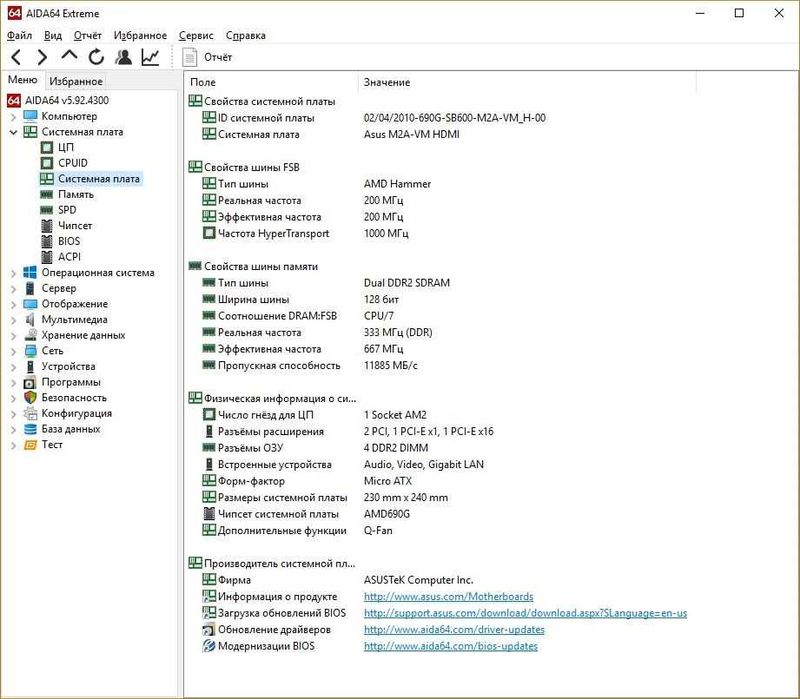
Task: Click the Конфигурация icon in tree
Action: coord(30,413)
